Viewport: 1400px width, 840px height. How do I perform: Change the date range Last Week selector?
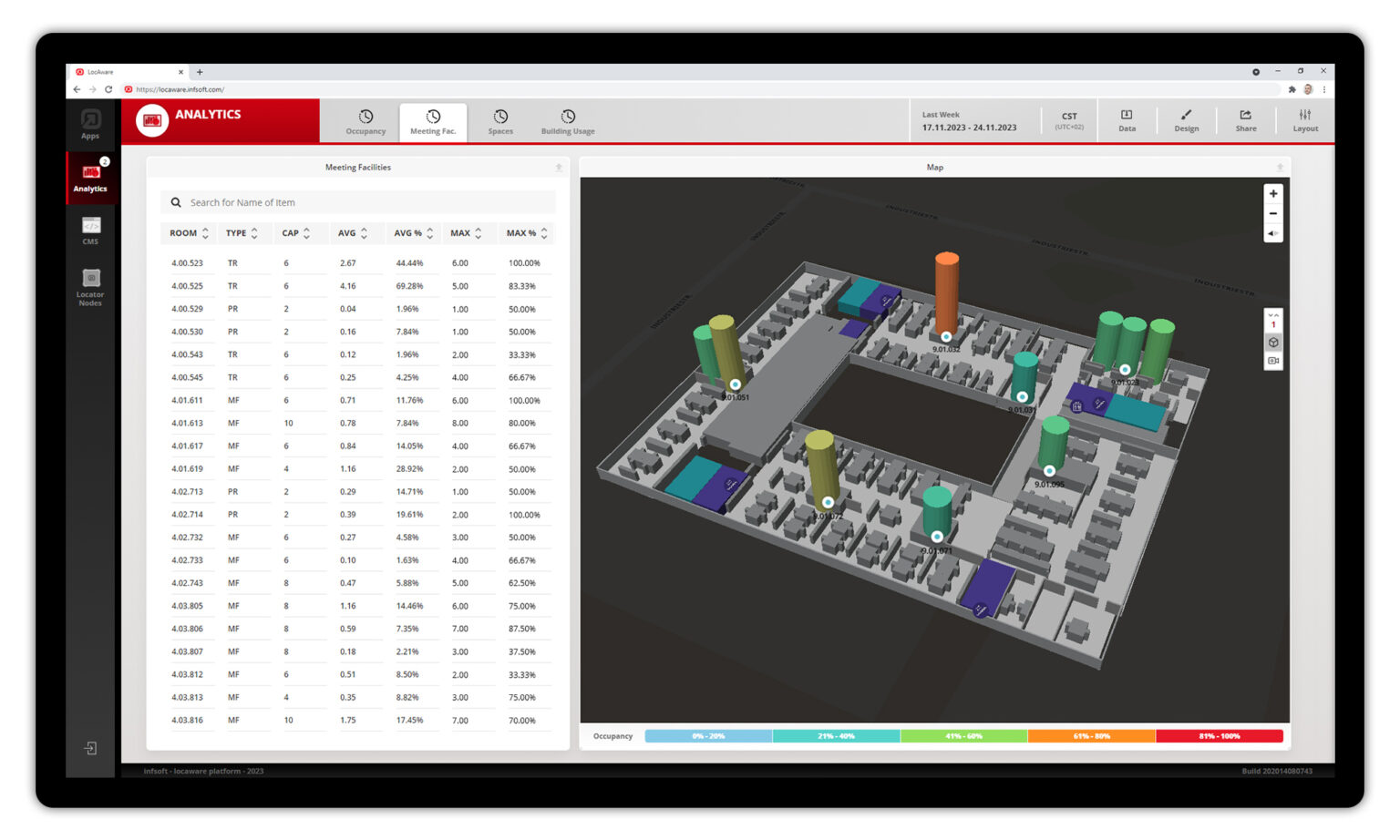pos(968,121)
